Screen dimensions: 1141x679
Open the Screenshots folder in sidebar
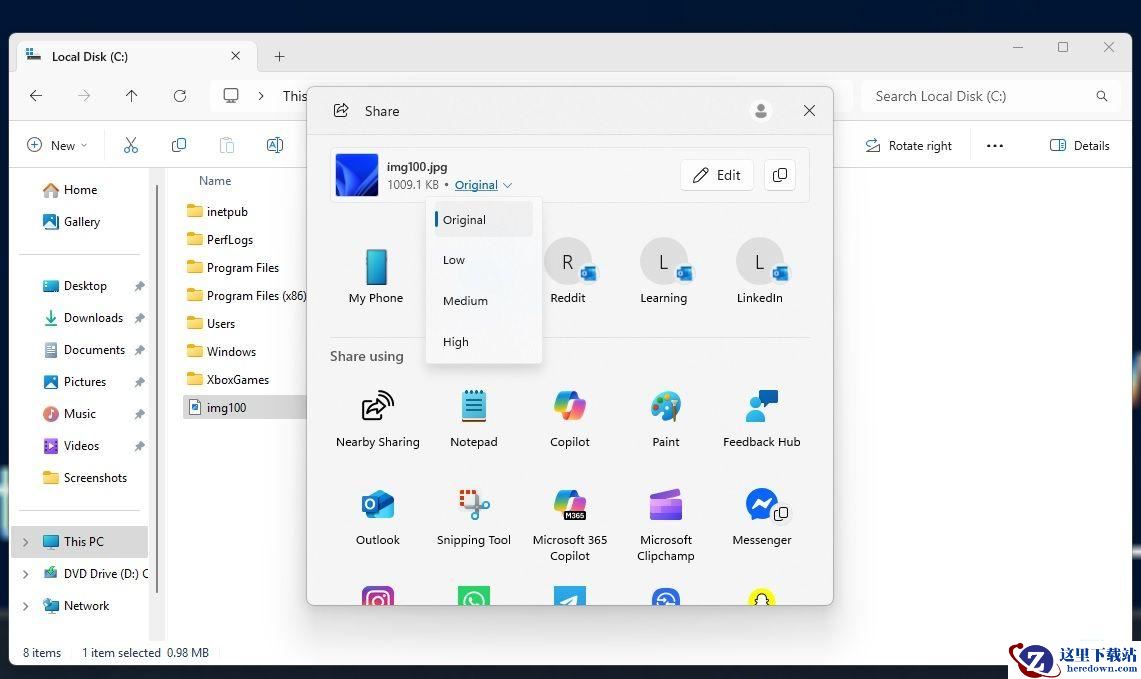pos(84,478)
